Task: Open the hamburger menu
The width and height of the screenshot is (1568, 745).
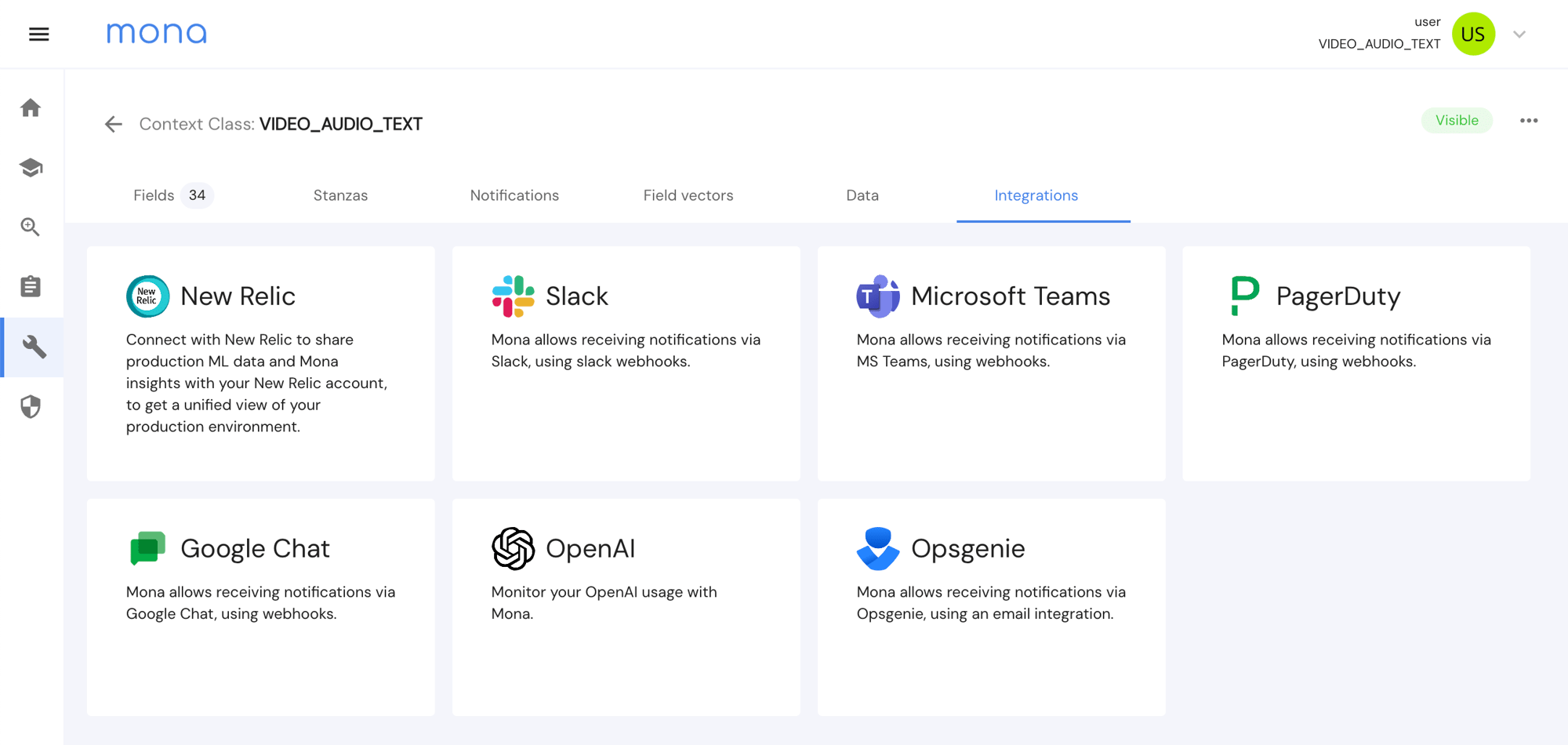Action: [38, 35]
